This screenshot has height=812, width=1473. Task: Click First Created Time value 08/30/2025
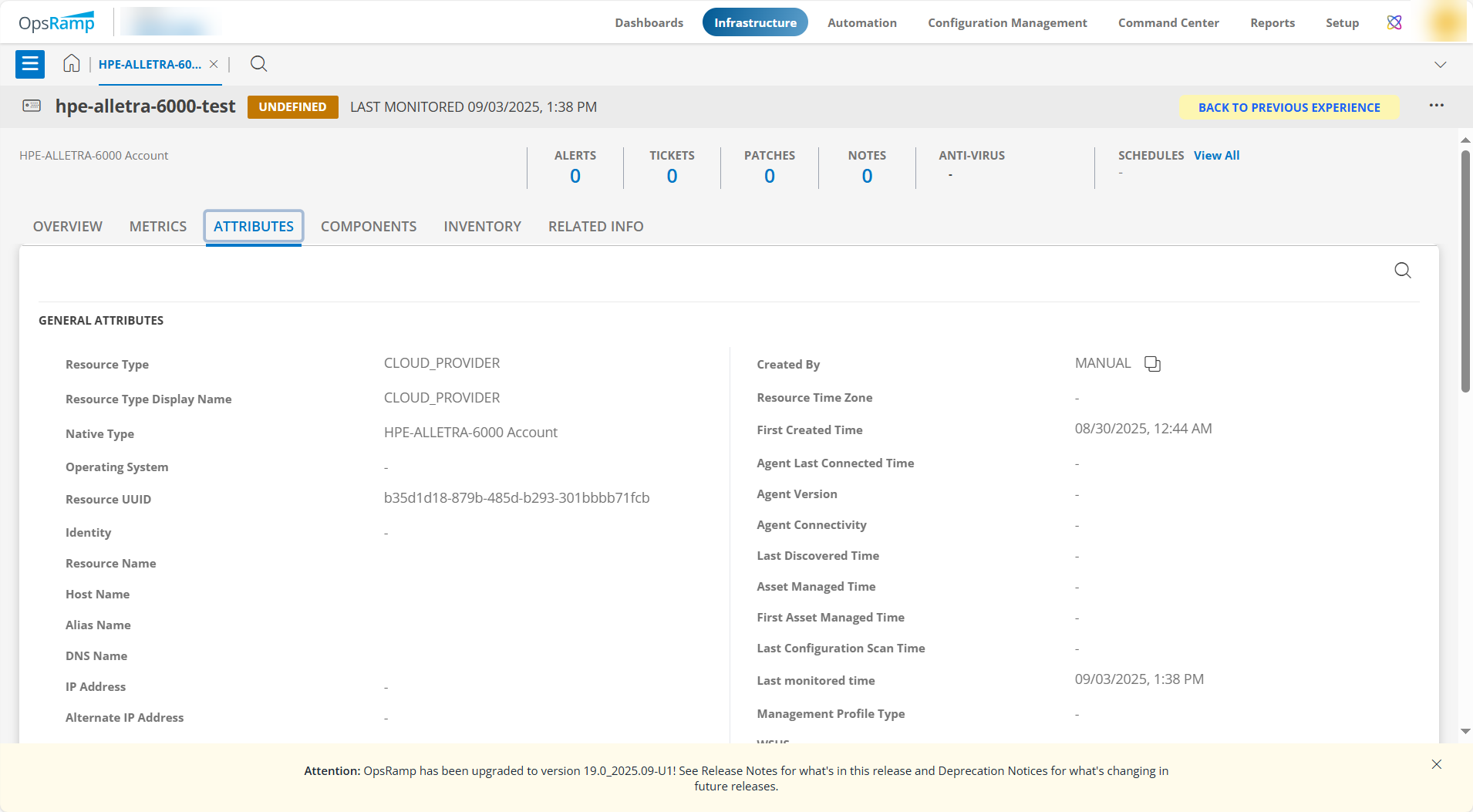tap(1143, 429)
